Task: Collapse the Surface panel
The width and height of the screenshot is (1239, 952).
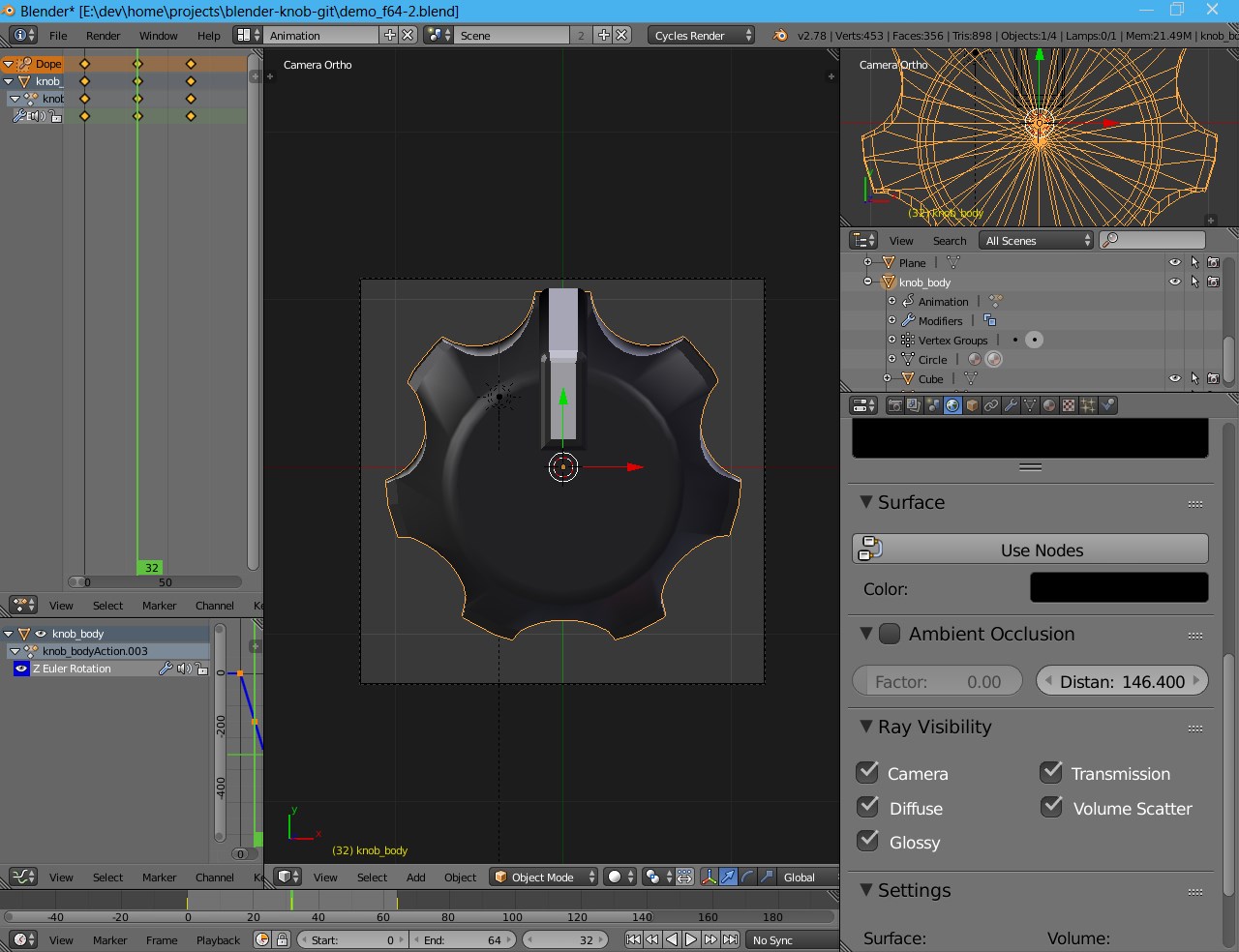Action: pos(866,502)
